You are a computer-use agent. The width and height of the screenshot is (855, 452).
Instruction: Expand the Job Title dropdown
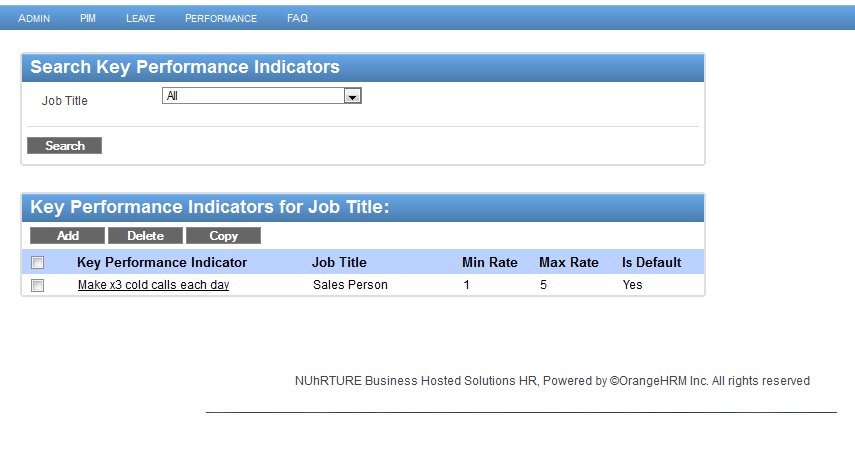[x=260, y=96]
